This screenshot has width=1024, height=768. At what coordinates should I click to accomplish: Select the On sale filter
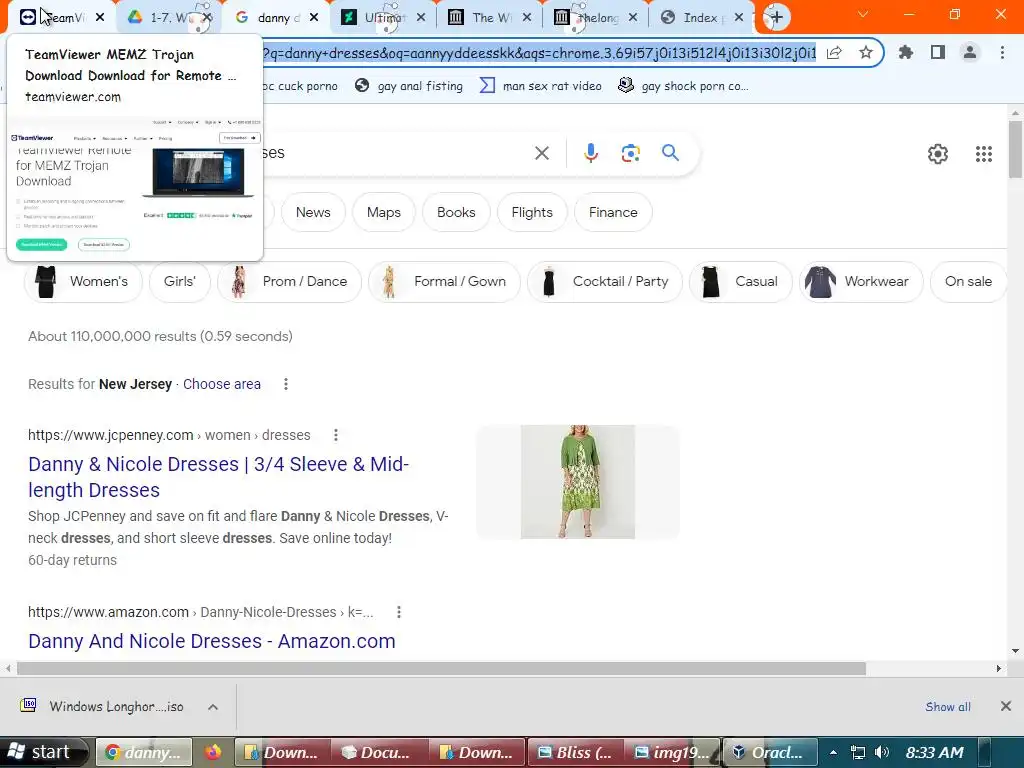968,281
